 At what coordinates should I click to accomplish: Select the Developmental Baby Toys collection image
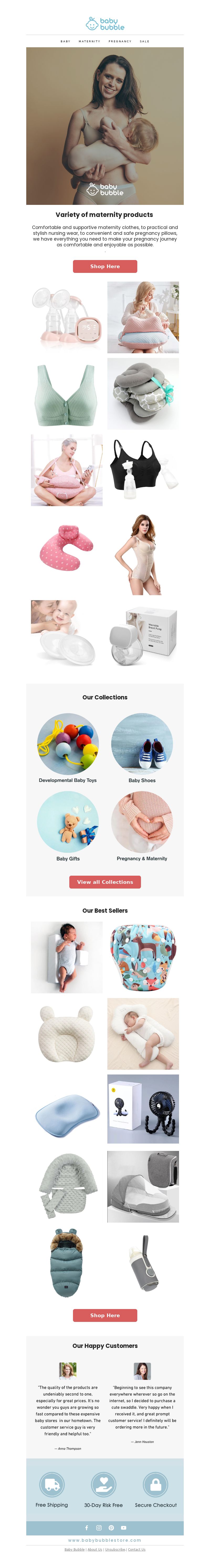click(x=67, y=744)
